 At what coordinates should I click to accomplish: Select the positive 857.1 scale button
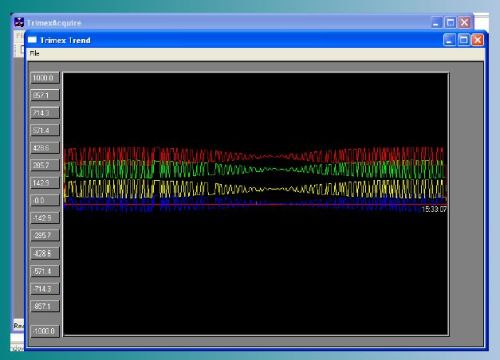[45, 95]
